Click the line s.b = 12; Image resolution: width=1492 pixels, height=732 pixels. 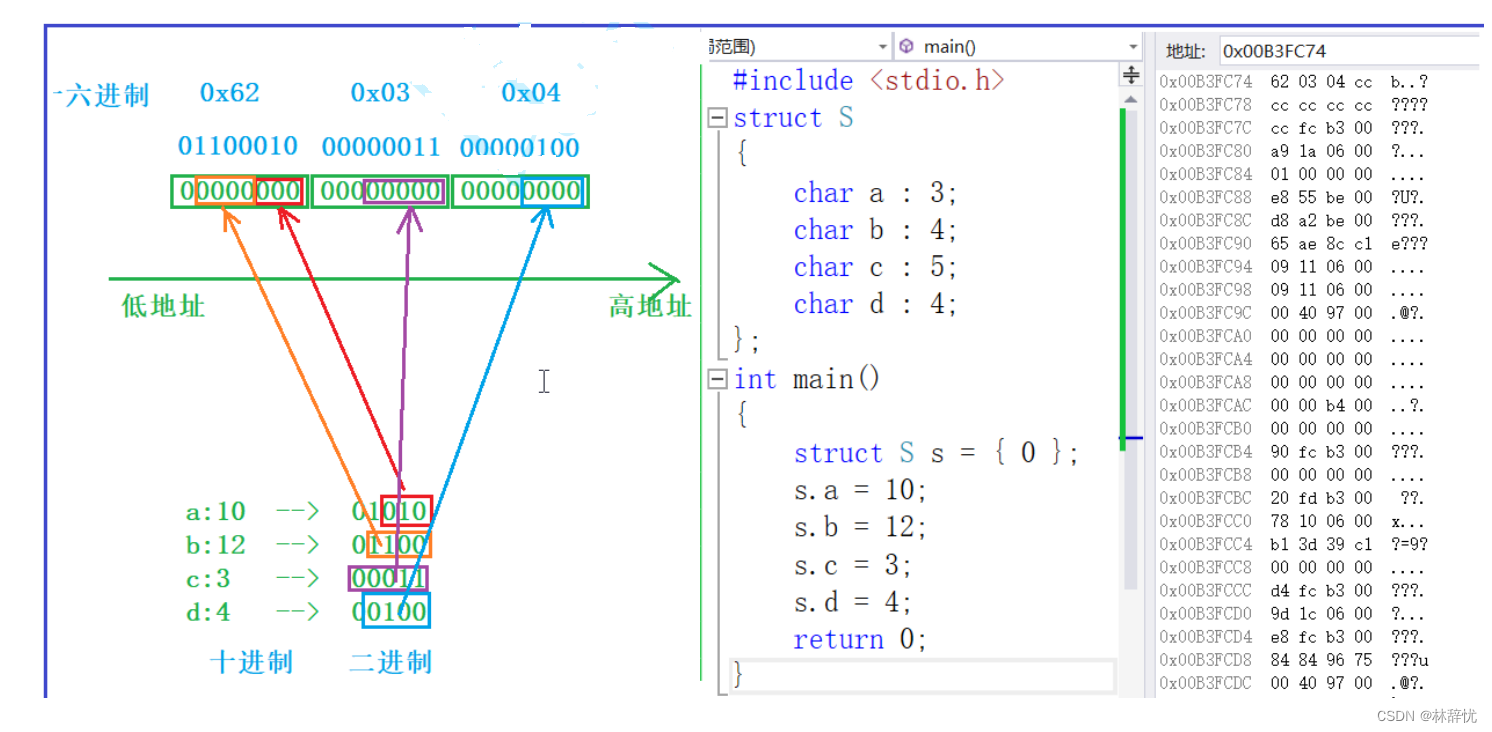[x=860, y=527]
